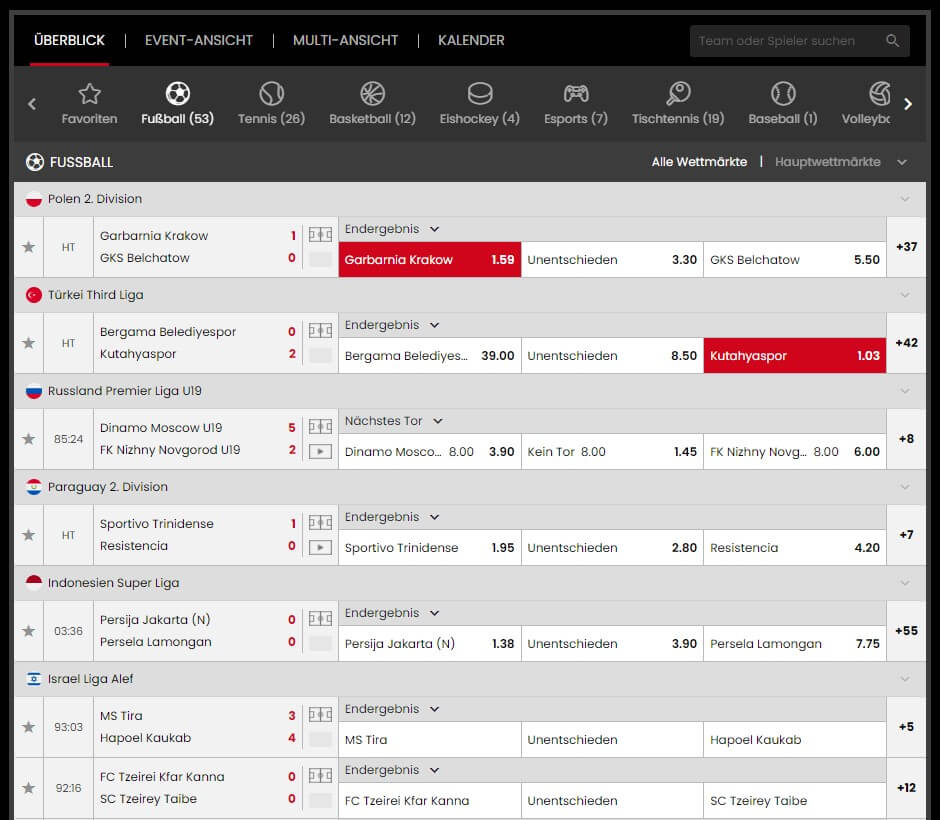Viewport: 940px width, 820px height.
Task: Open the Esports gamepad category
Action: 576,103
